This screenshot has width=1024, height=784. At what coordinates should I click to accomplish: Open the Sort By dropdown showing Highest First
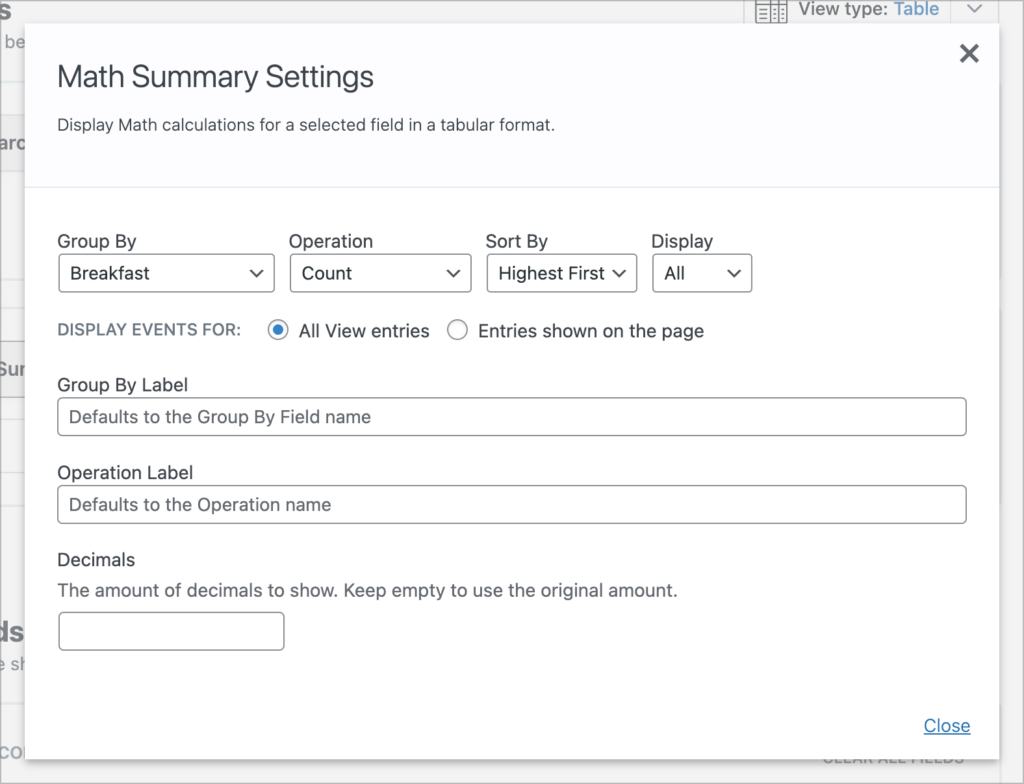(562, 273)
